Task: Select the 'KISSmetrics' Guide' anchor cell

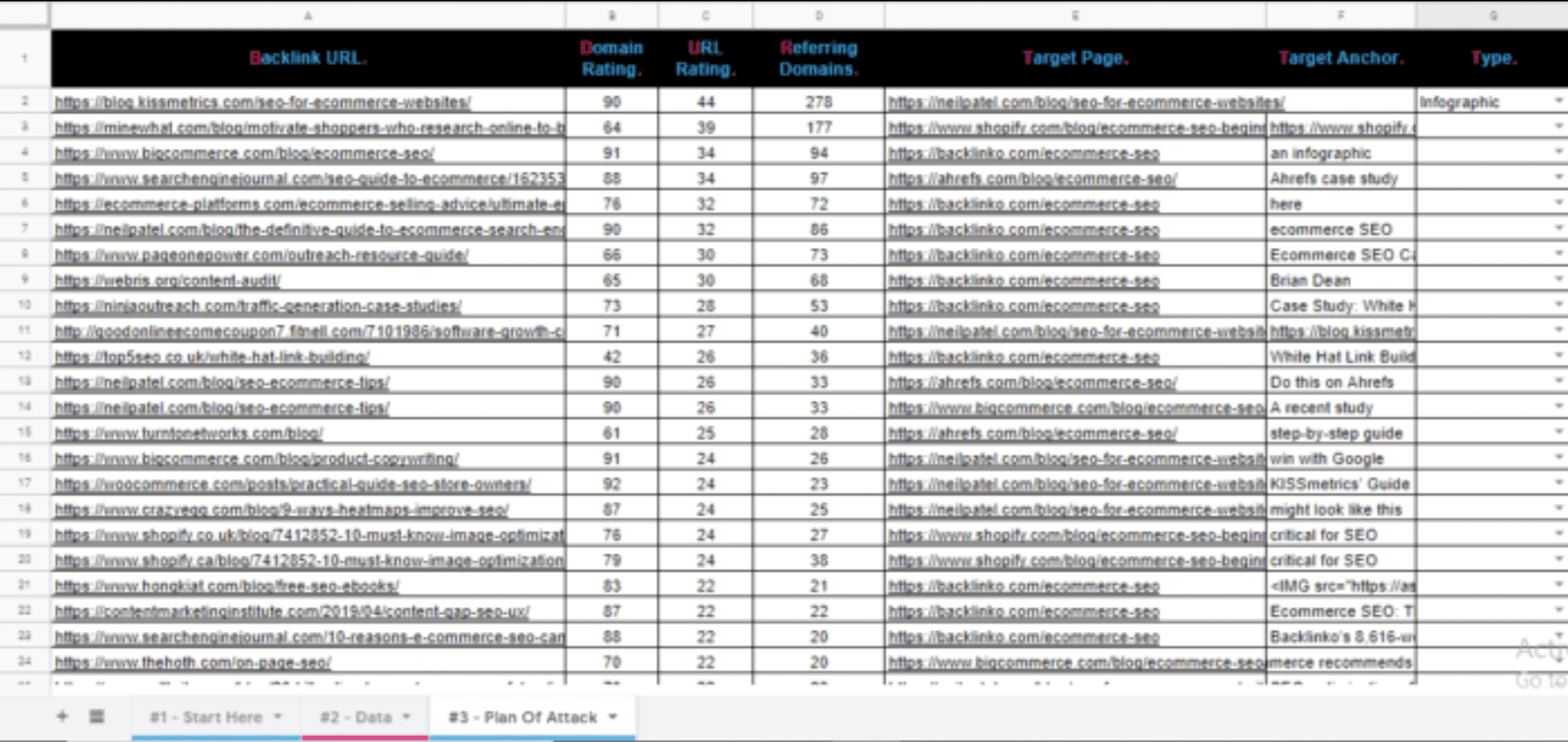Action: 1341,484
